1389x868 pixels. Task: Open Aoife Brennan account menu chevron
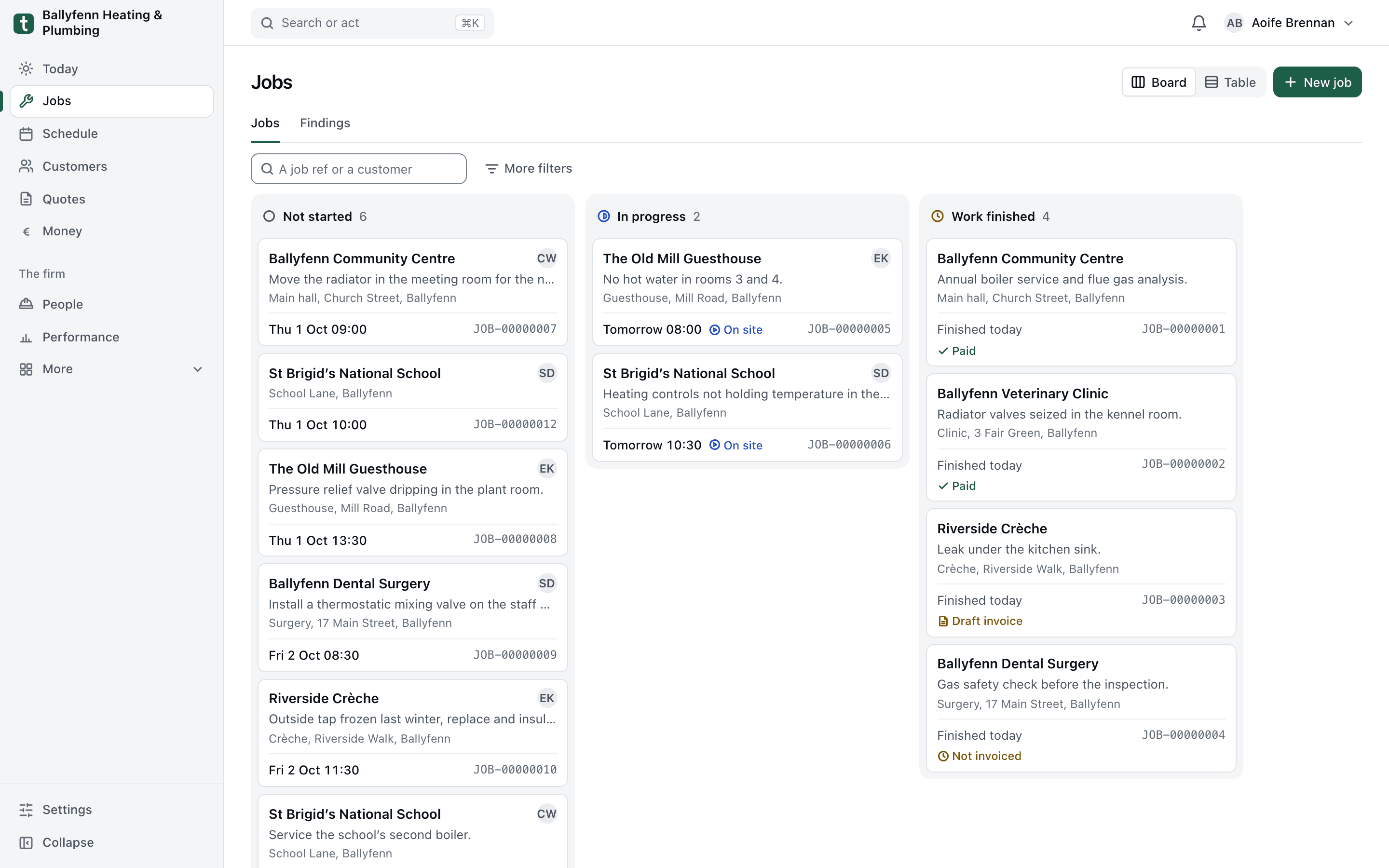point(1349,23)
